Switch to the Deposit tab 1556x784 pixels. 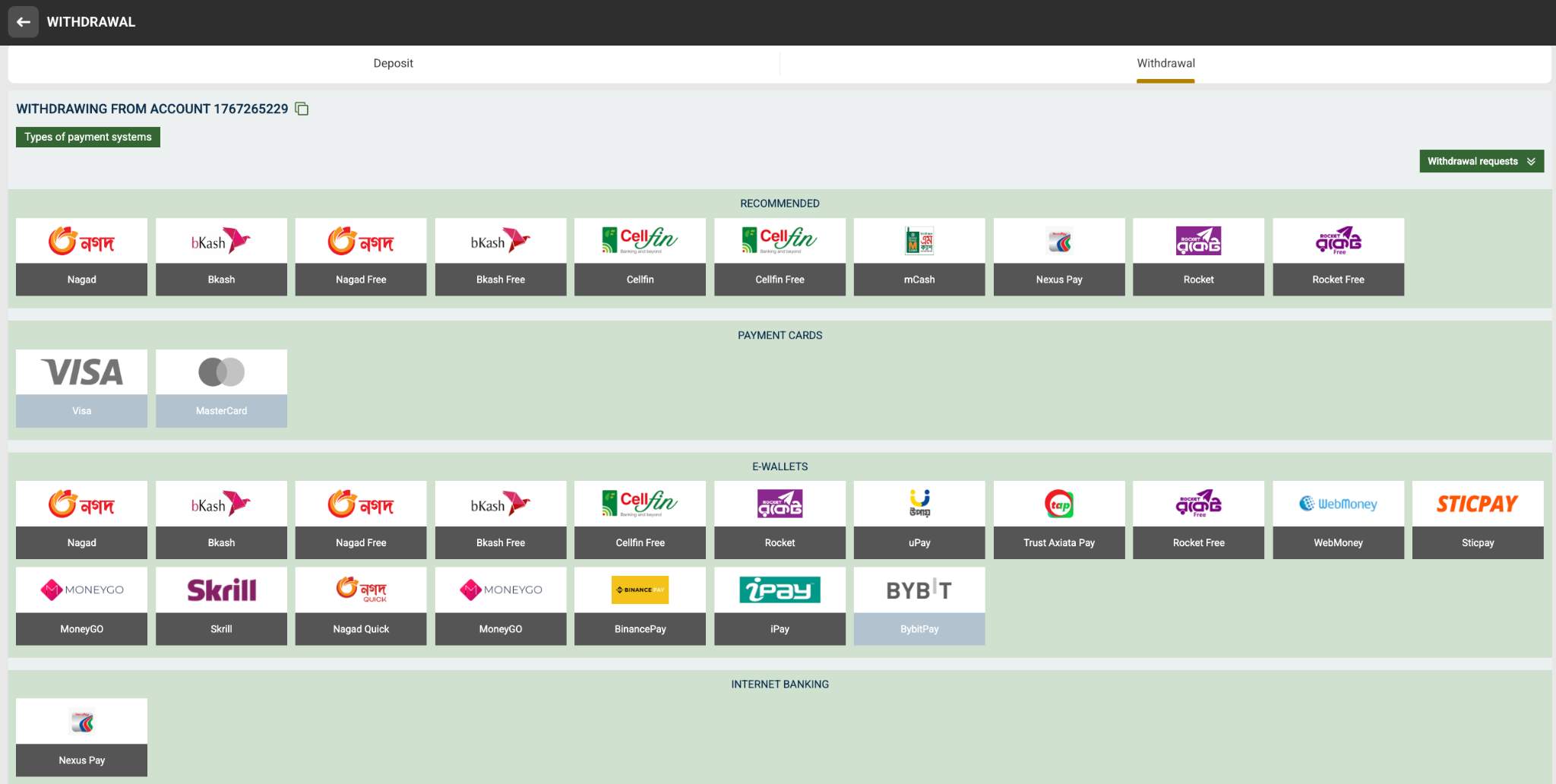[x=393, y=63]
